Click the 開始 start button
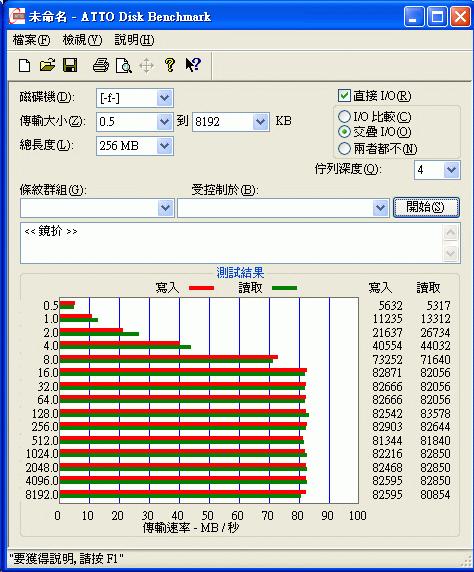 pos(426,208)
